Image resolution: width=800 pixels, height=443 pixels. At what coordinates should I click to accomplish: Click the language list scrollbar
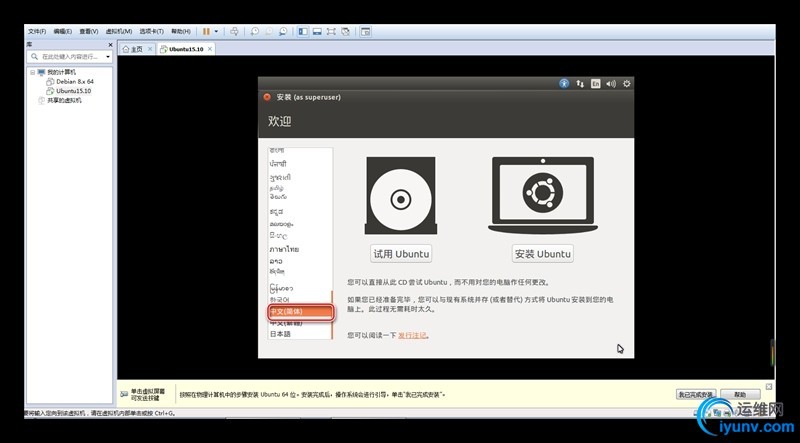point(332,315)
